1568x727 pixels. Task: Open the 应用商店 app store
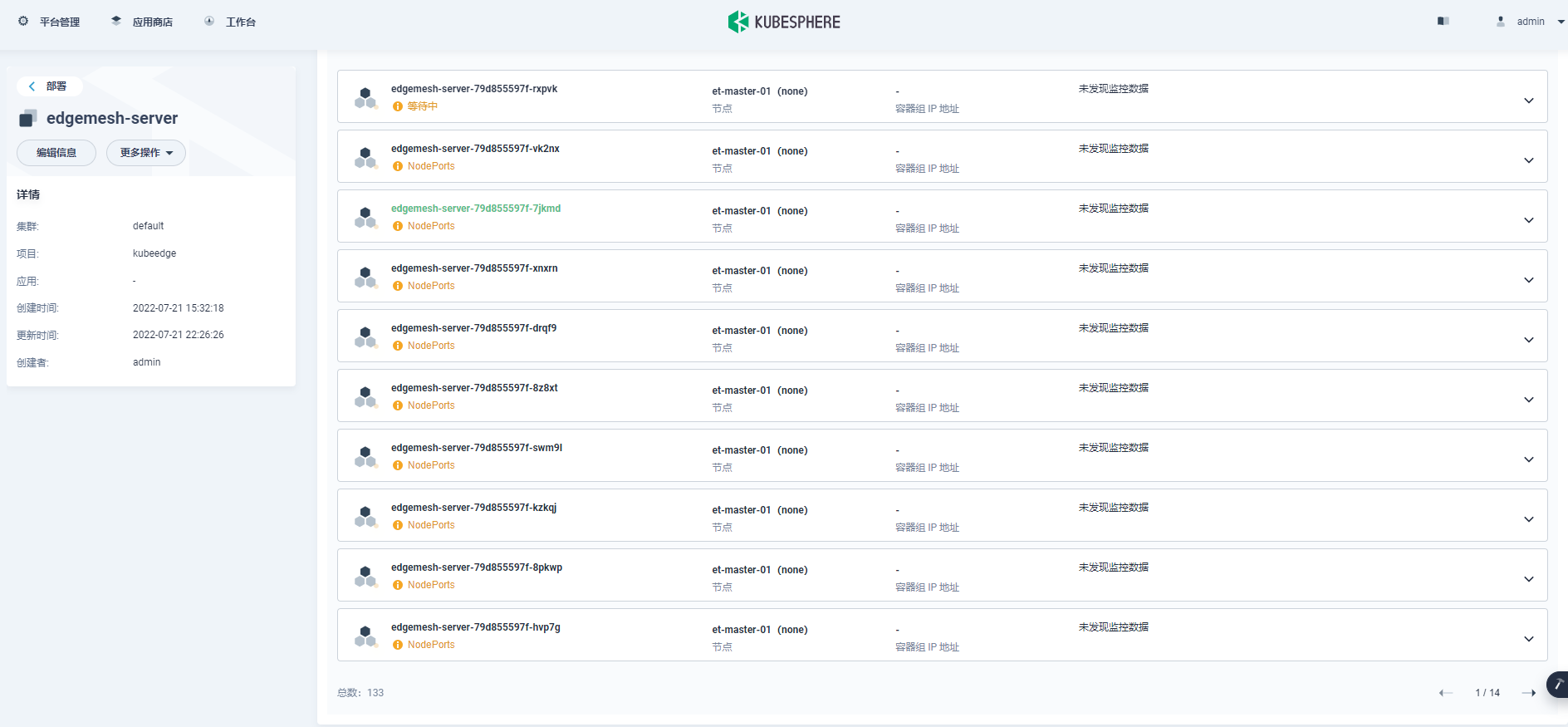click(142, 22)
